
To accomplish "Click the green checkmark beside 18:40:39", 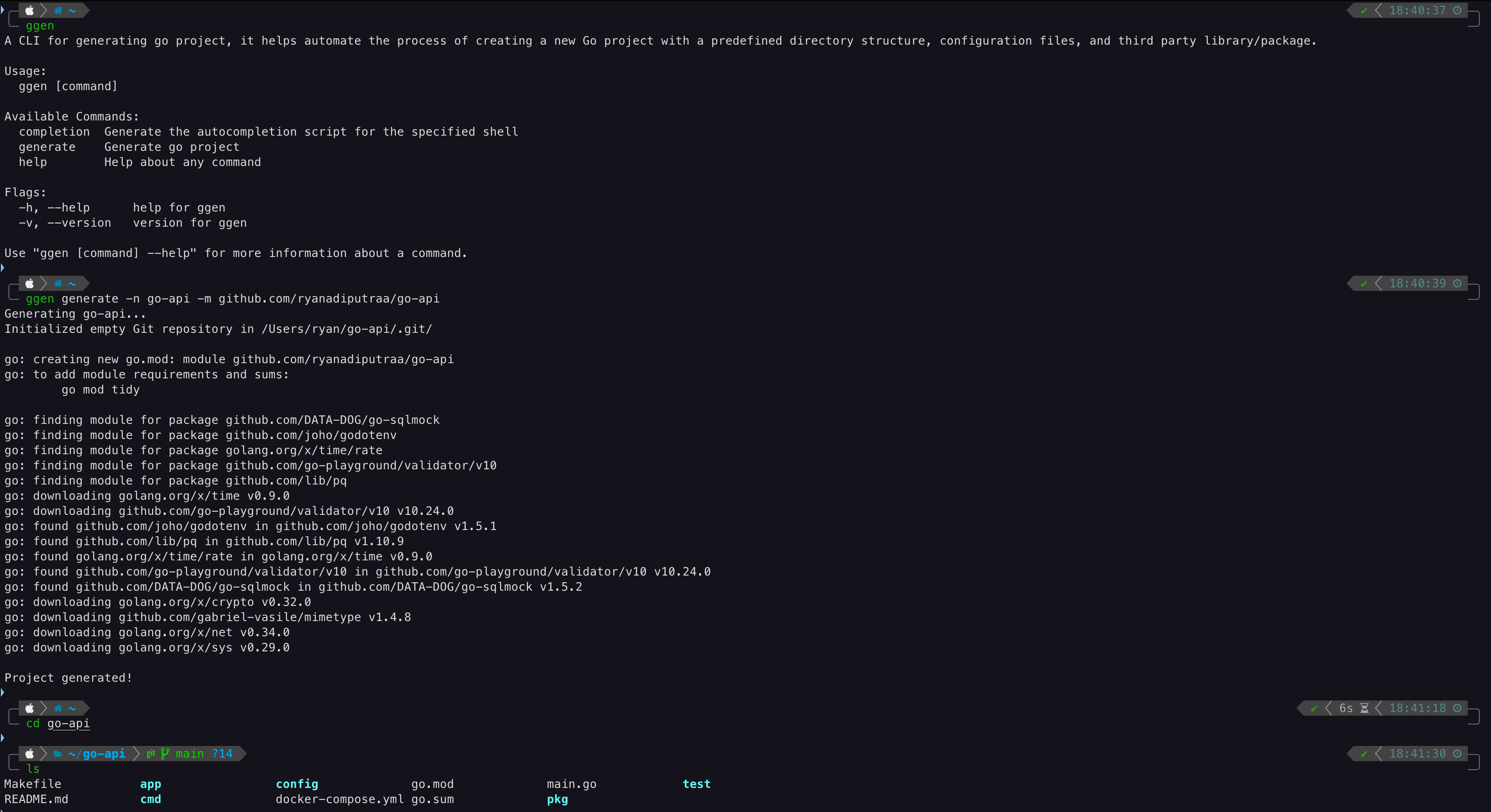I will (1364, 284).
